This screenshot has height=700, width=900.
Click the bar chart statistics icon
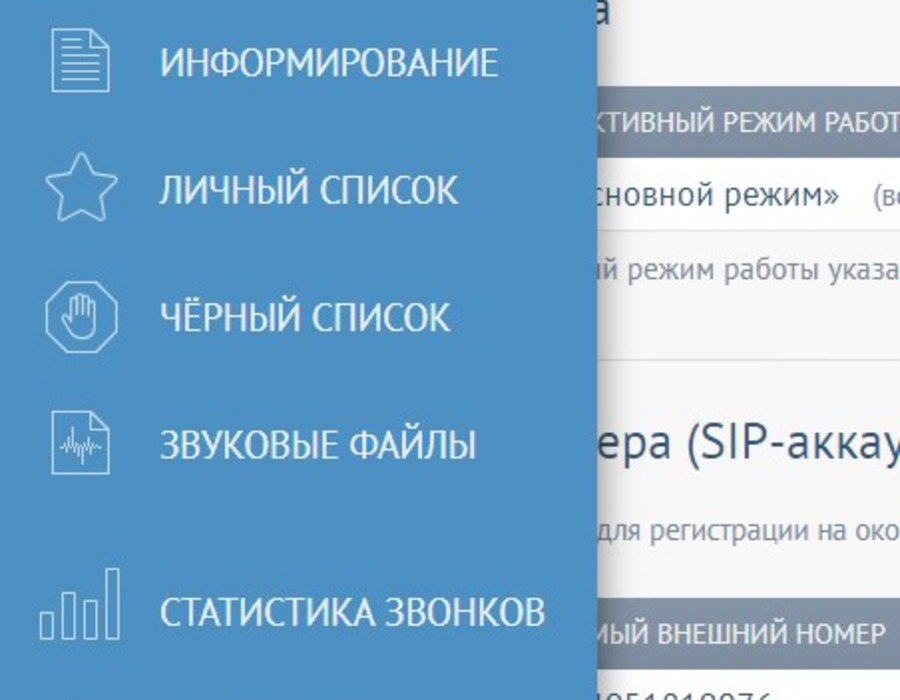tap(80, 604)
